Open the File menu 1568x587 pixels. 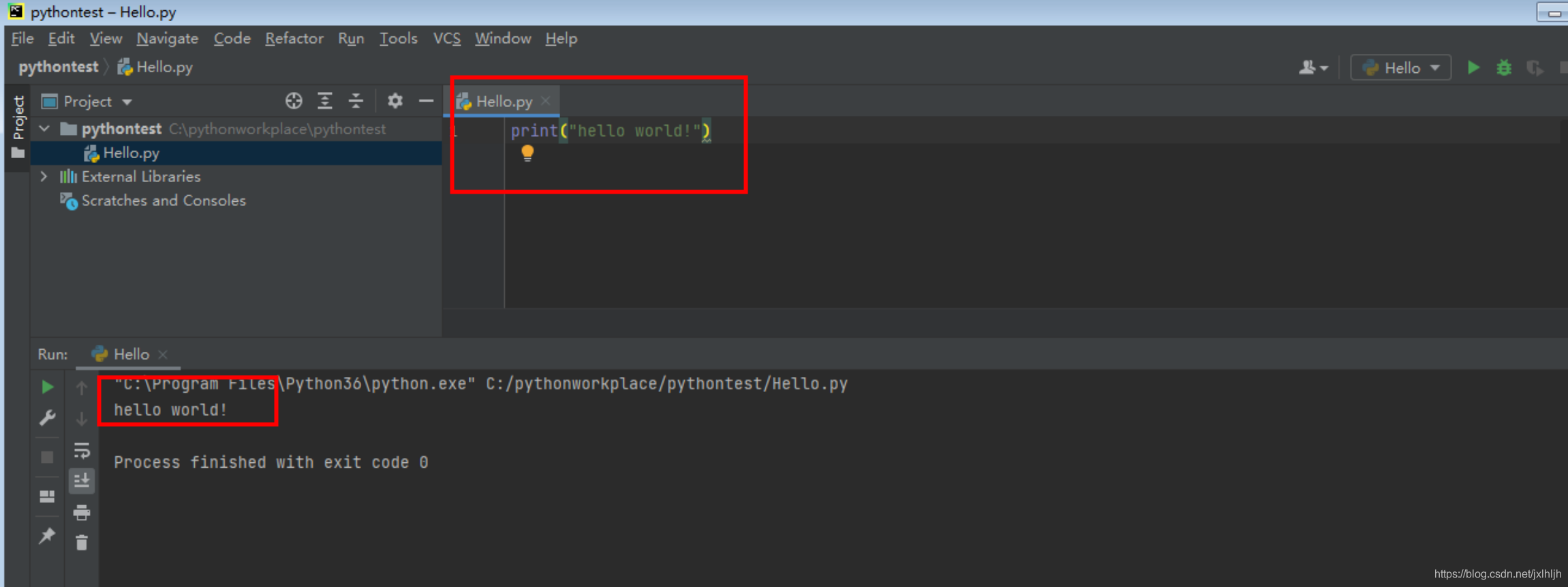tap(22, 38)
